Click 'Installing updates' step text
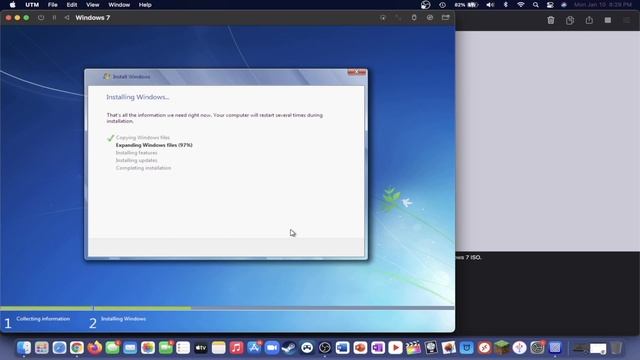 coord(136,160)
